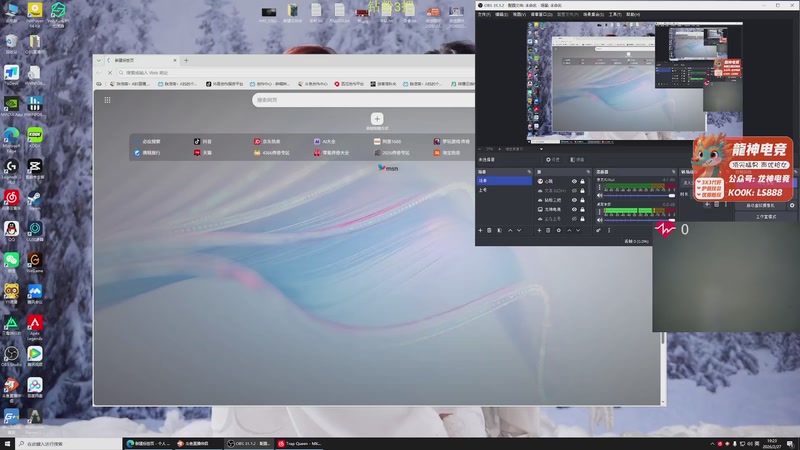This screenshot has height=450, width=800.
Task: Open the second mixer channel options dots
Action: click(599, 212)
